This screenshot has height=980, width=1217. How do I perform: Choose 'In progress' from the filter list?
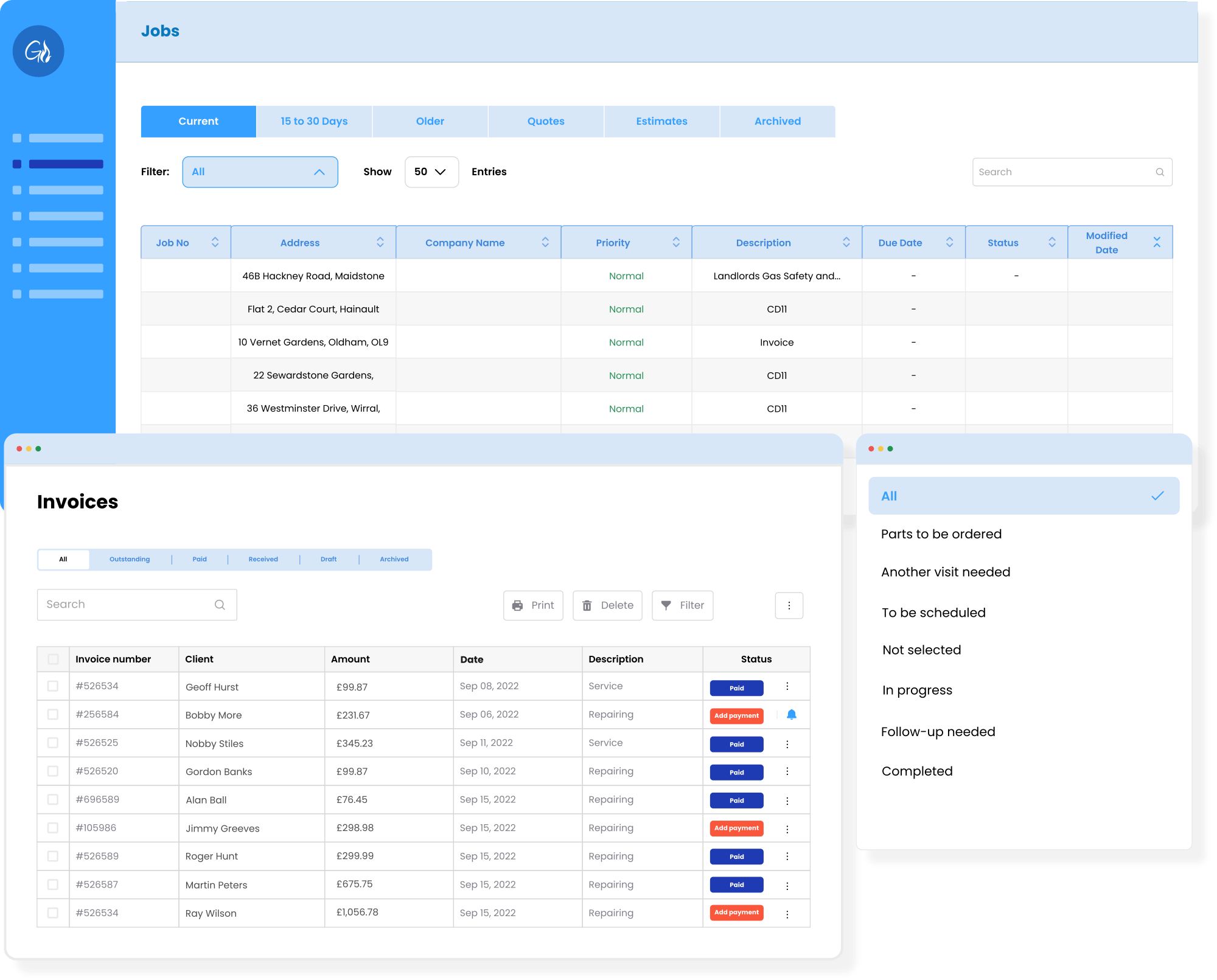[x=917, y=690]
